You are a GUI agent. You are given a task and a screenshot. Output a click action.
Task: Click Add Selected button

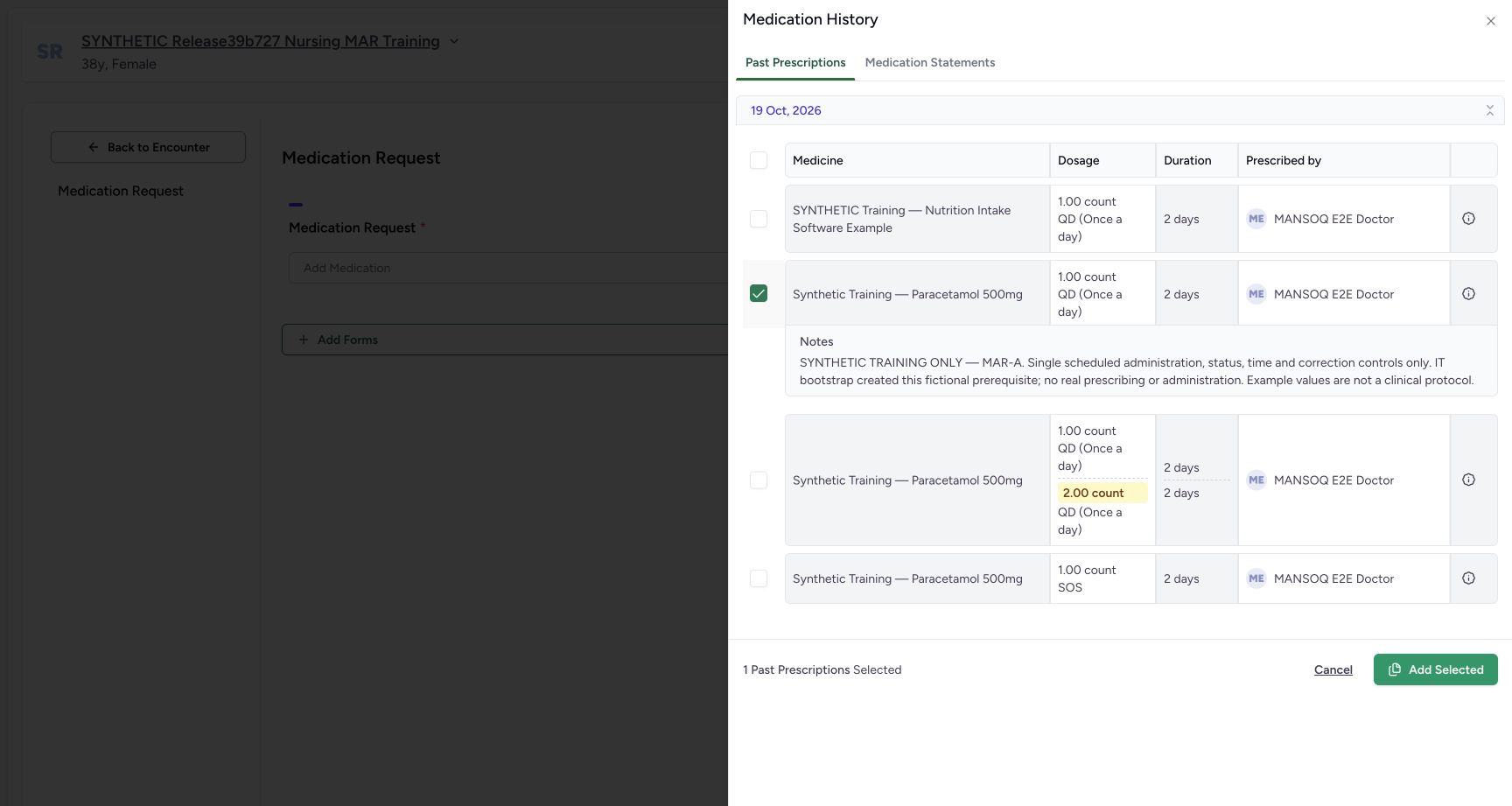click(x=1435, y=669)
